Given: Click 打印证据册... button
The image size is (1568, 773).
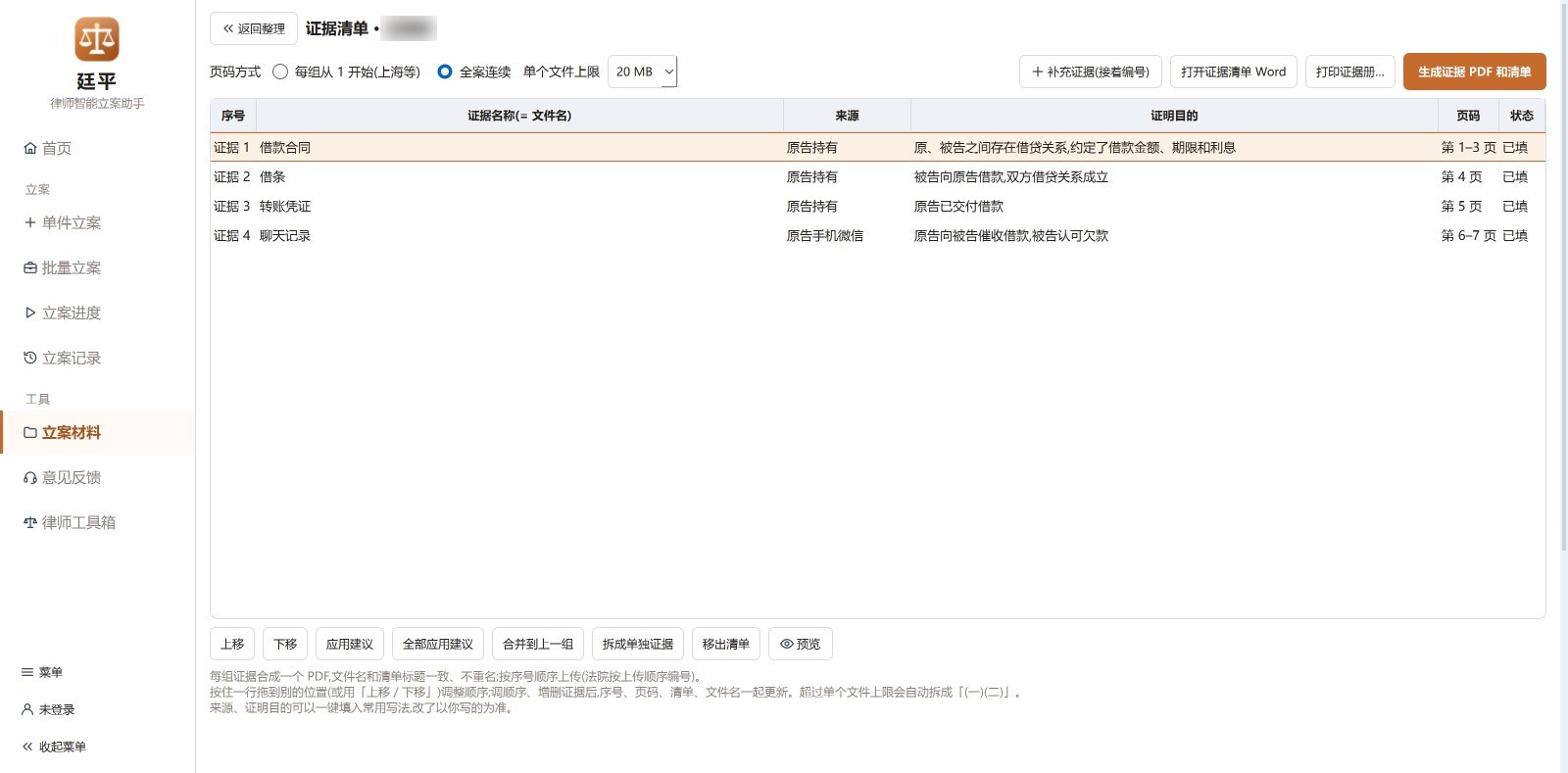Looking at the screenshot, I should pos(1350,72).
